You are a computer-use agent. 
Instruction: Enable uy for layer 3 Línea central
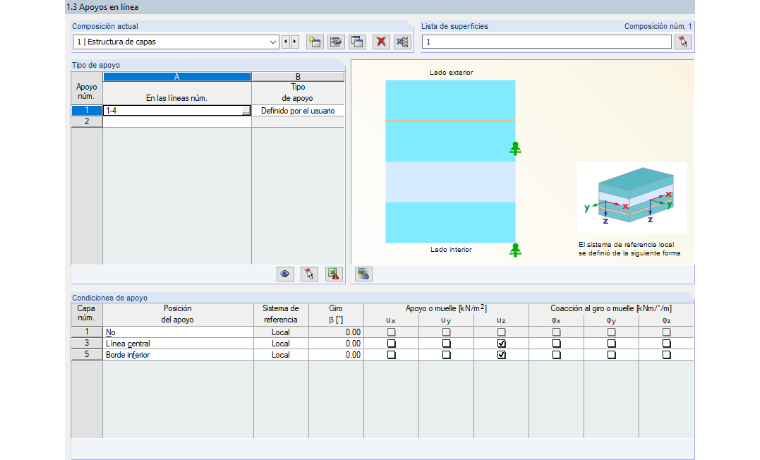coord(446,344)
